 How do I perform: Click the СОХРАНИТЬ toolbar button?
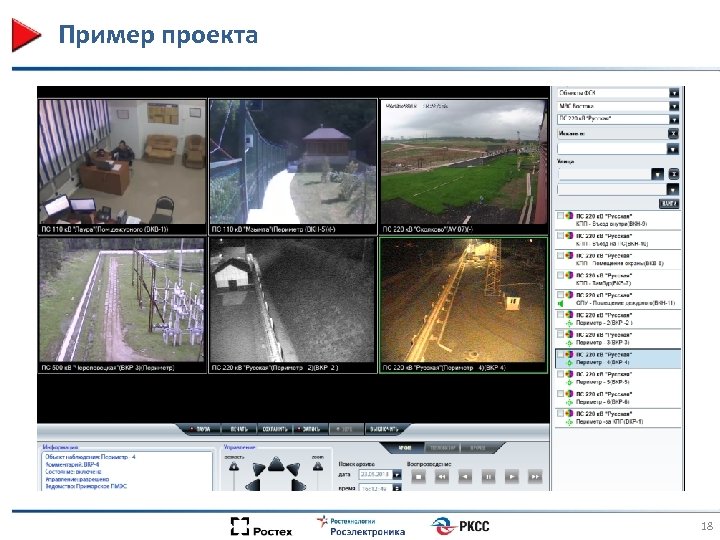(275, 429)
